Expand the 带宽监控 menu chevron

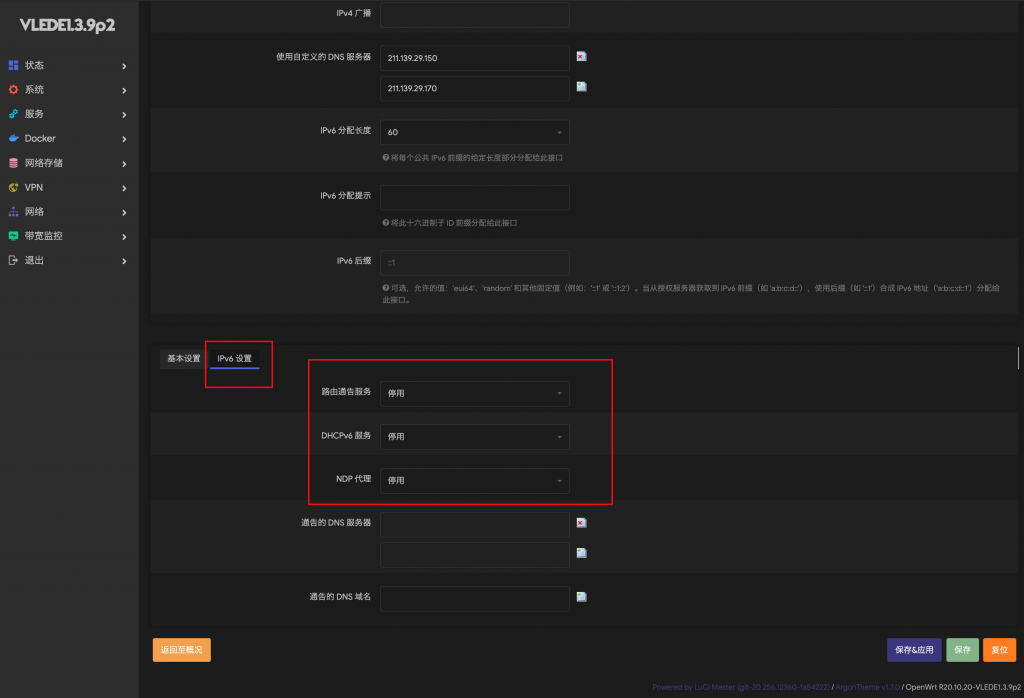[x=124, y=236]
